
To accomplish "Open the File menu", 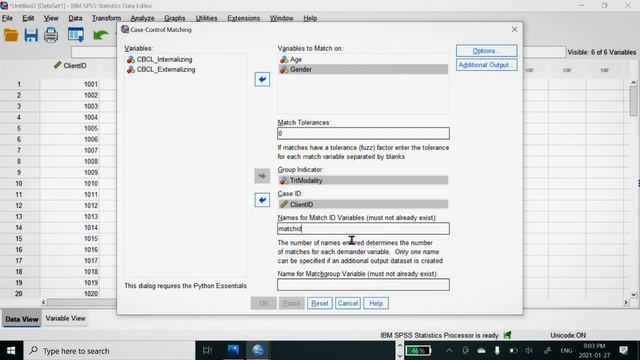I will click(7, 18).
